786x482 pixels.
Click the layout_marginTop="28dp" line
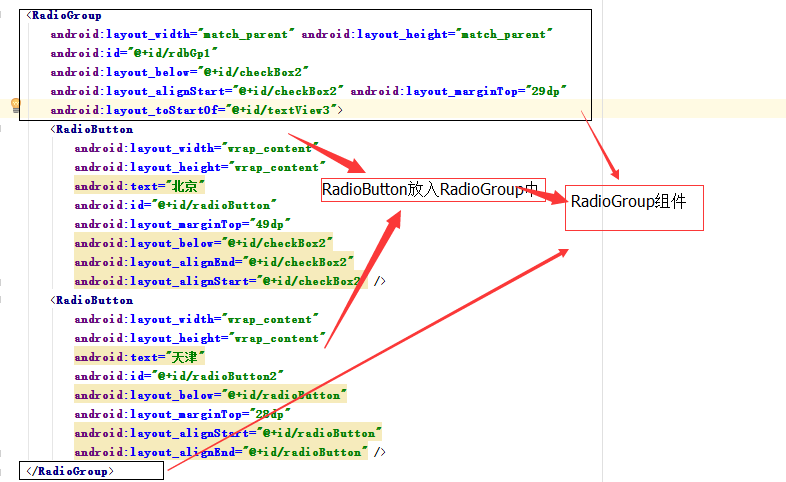click(182, 414)
